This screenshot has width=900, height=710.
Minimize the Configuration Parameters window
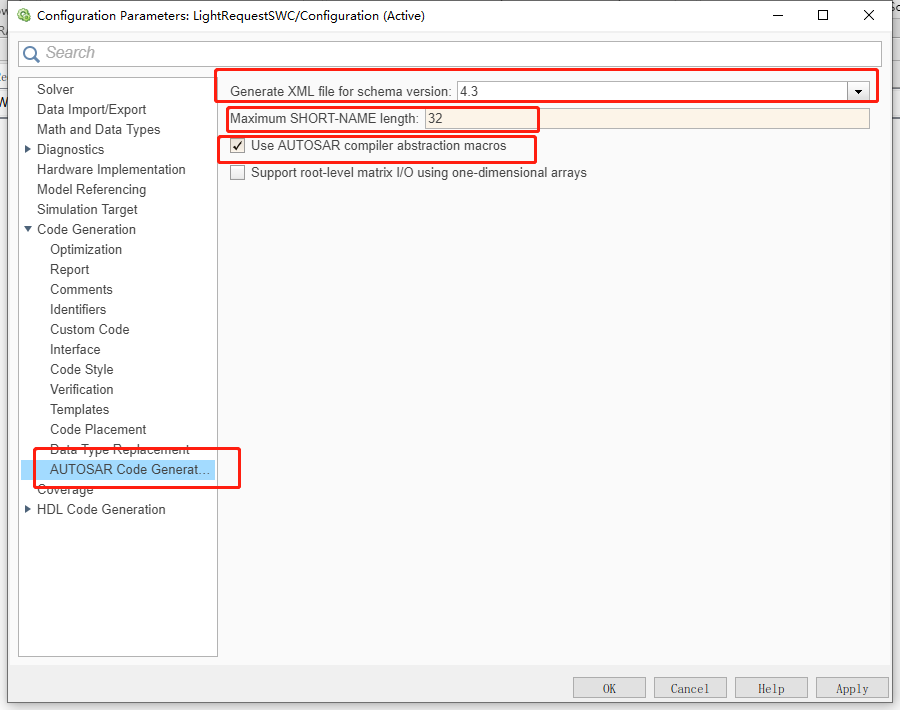pyautogui.click(x=778, y=15)
